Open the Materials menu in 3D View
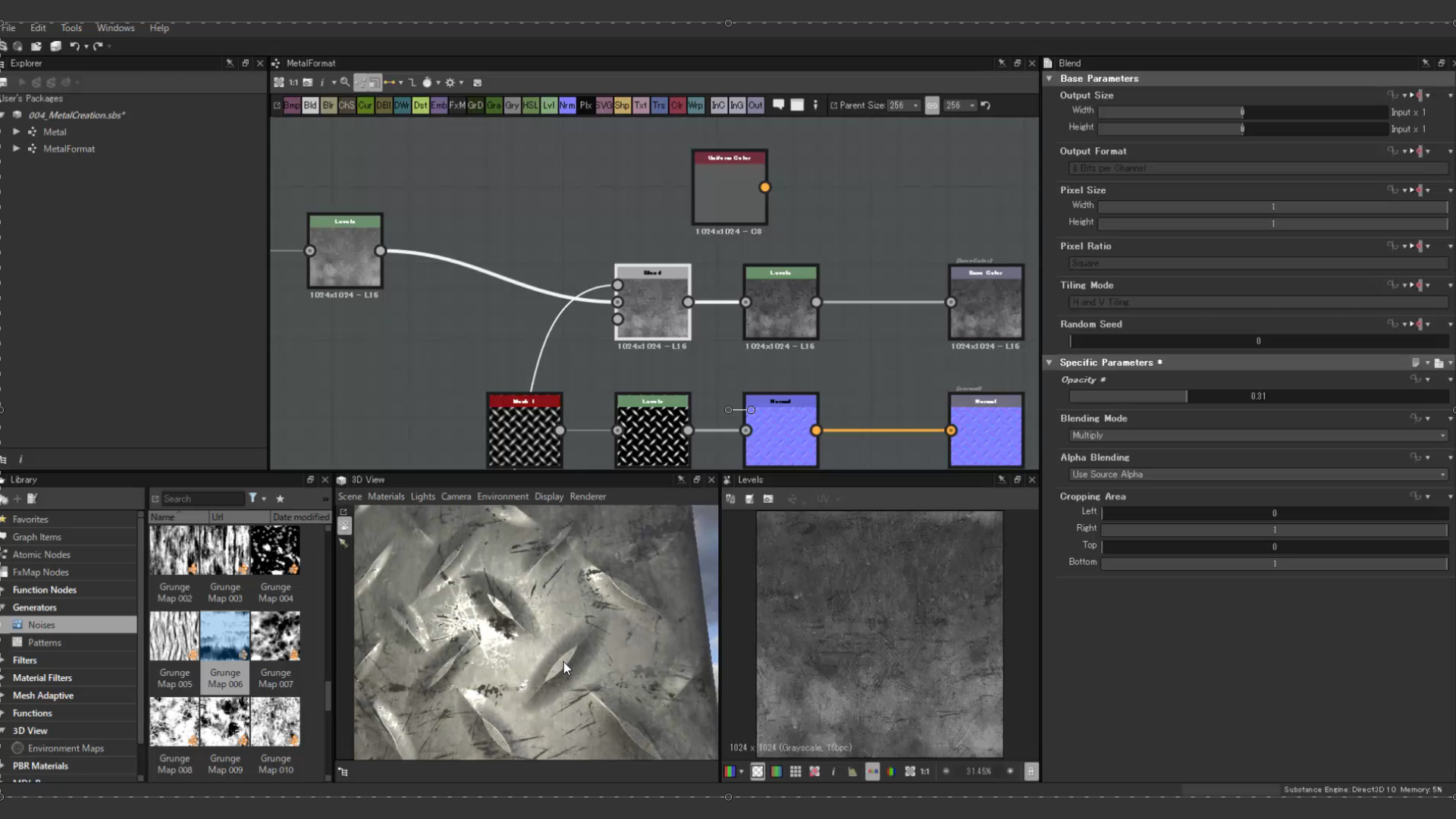Viewport: 1456px width, 819px height. coord(386,497)
